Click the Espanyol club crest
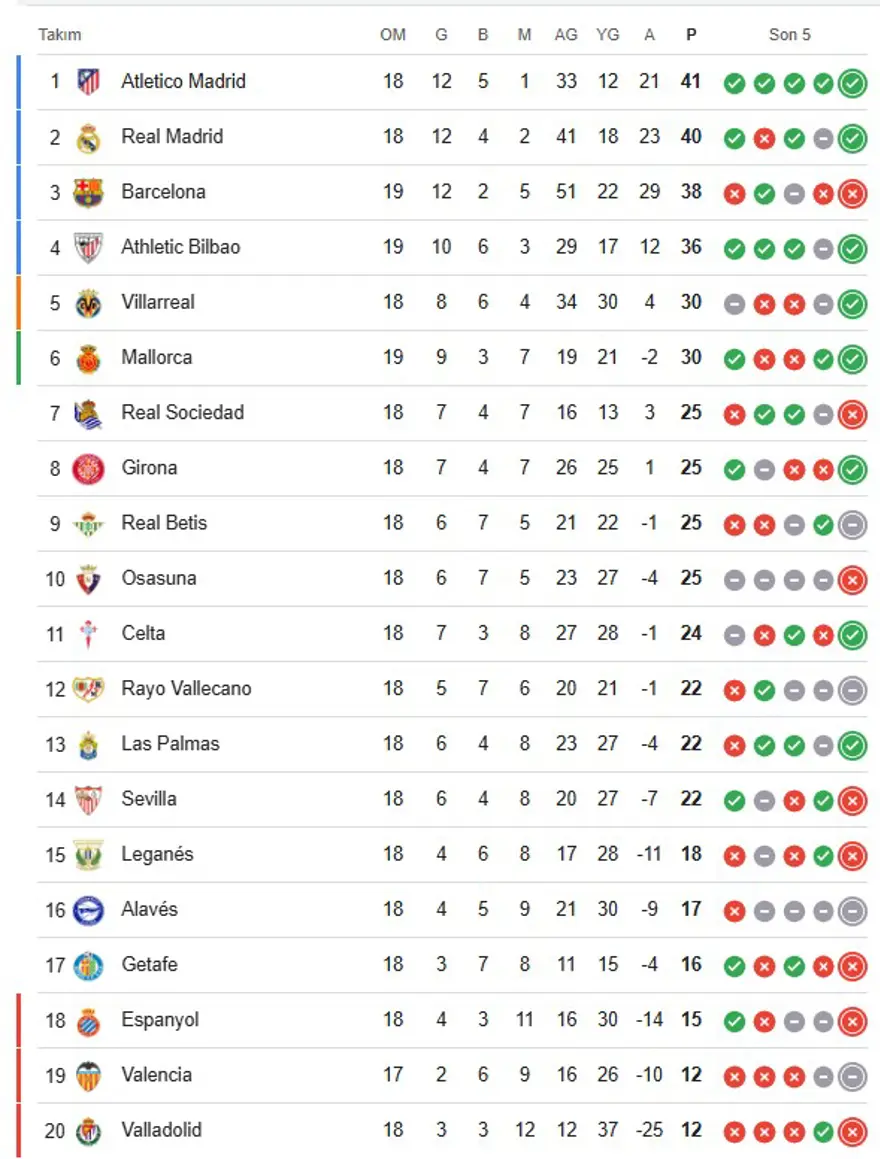This screenshot has height=1159, width=880. pyautogui.click(x=88, y=1021)
